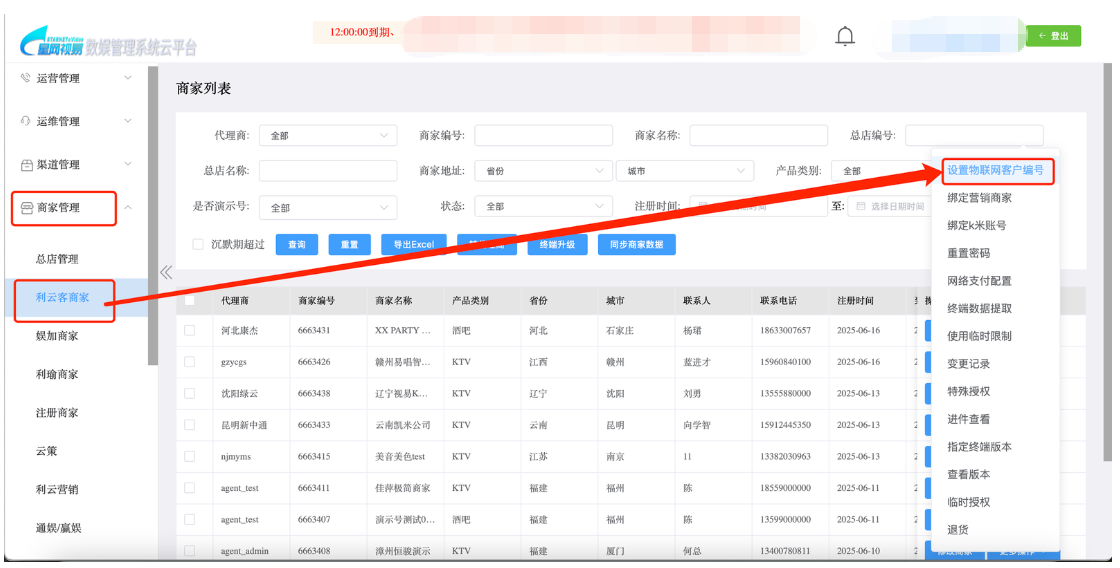1120x568 pixels.
Task: Check the row for merchant 6663415
Action: coord(189,456)
